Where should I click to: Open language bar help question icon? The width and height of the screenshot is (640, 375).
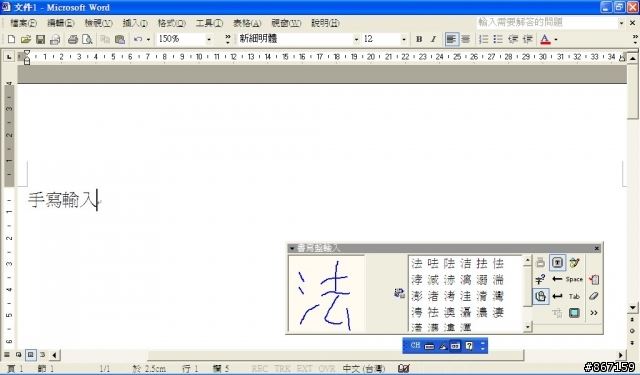(469, 346)
